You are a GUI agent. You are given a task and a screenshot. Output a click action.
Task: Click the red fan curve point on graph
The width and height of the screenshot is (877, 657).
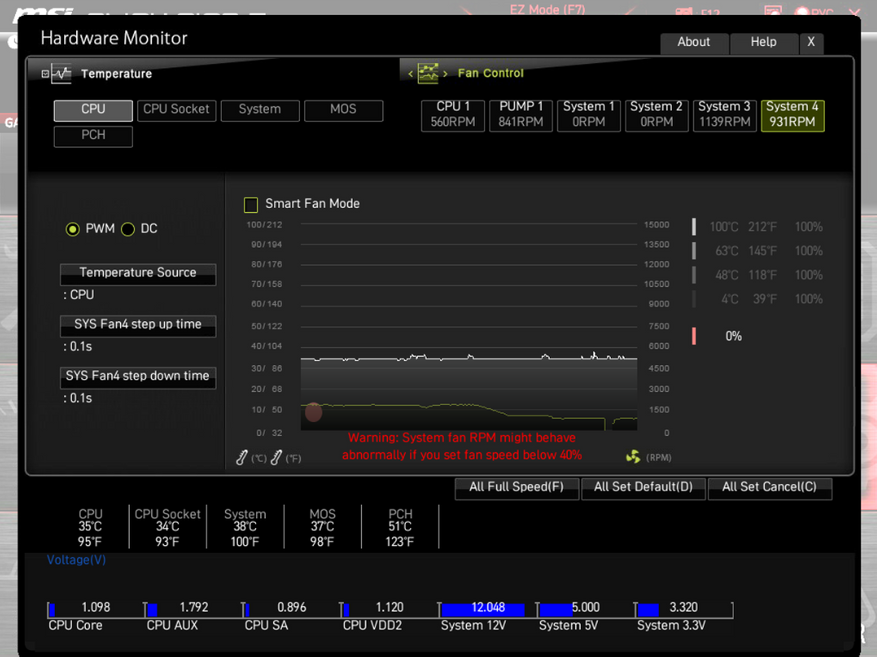[x=313, y=412]
